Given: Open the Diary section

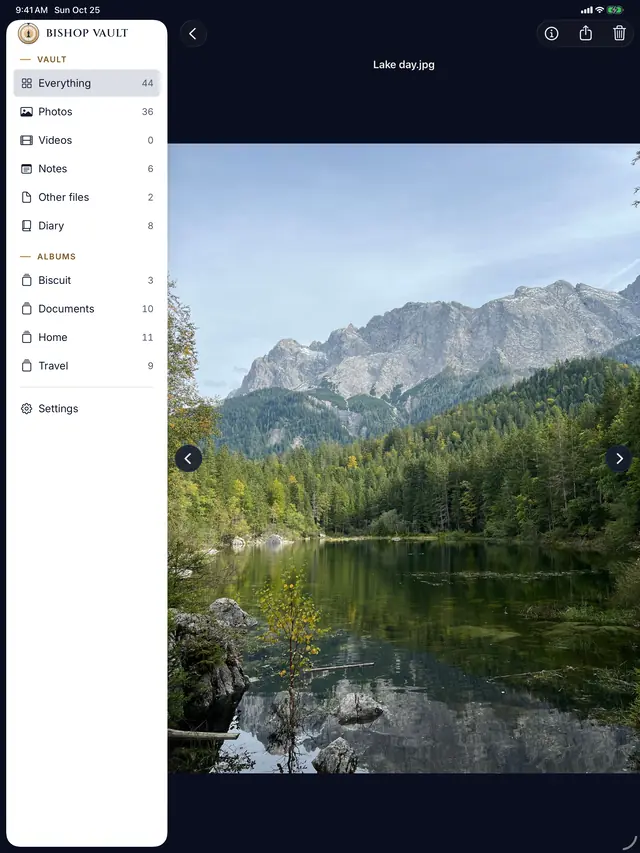Looking at the screenshot, I should 87,226.
